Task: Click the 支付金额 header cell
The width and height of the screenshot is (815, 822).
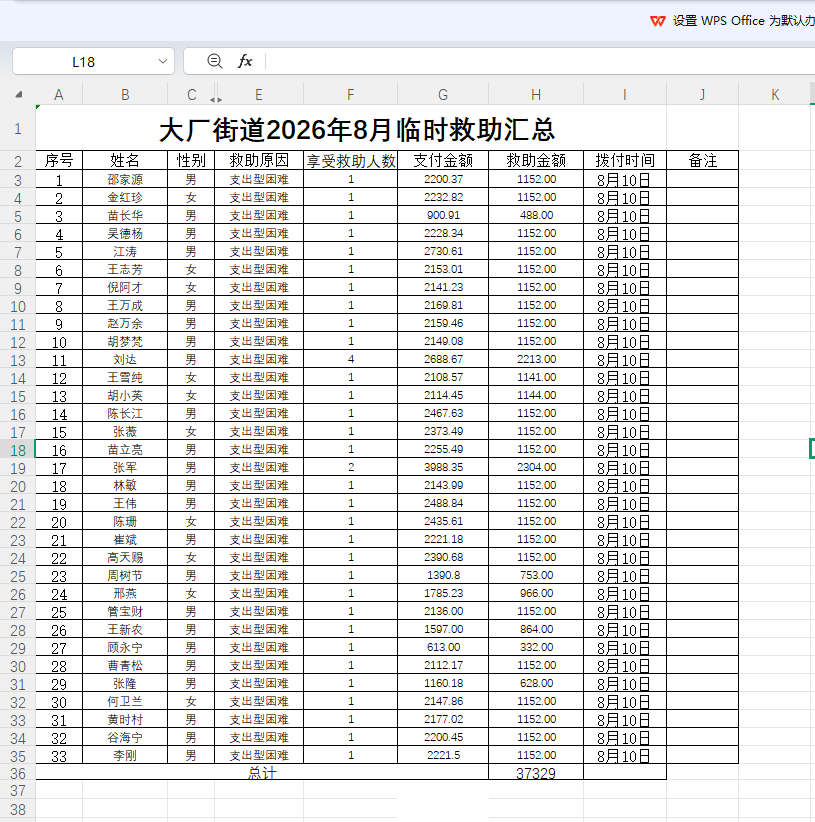Action: point(443,160)
